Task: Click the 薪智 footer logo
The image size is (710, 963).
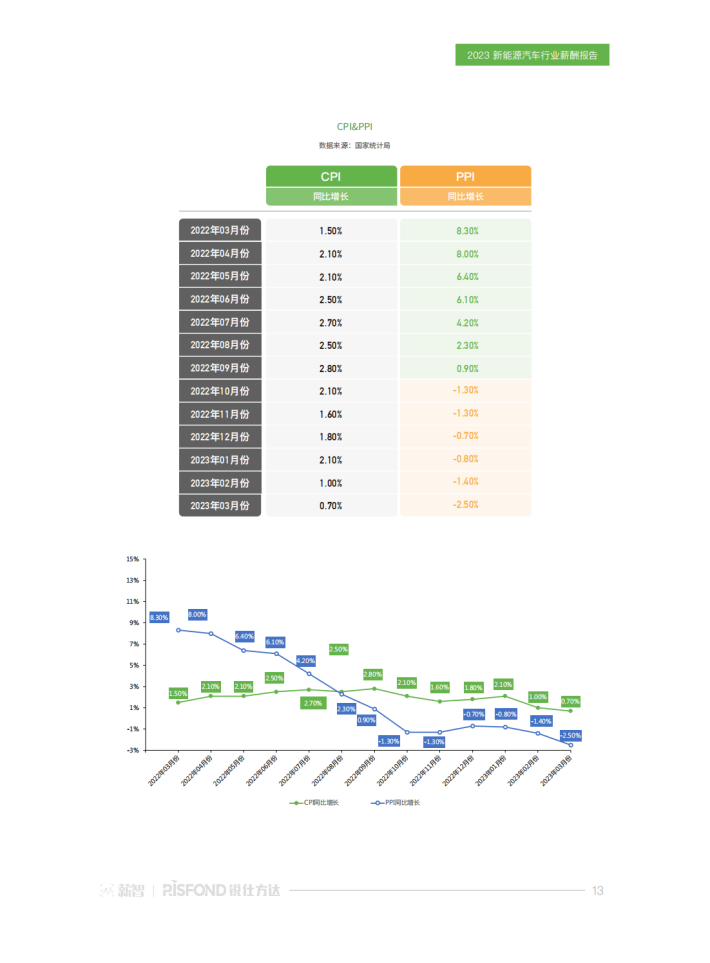Action: point(122,890)
